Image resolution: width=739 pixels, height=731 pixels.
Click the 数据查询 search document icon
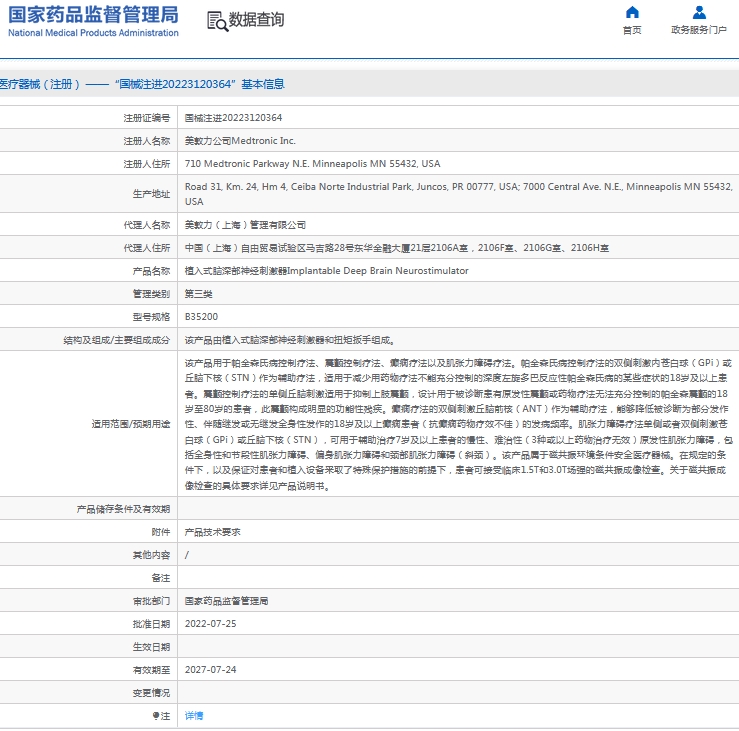tap(217, 22)
